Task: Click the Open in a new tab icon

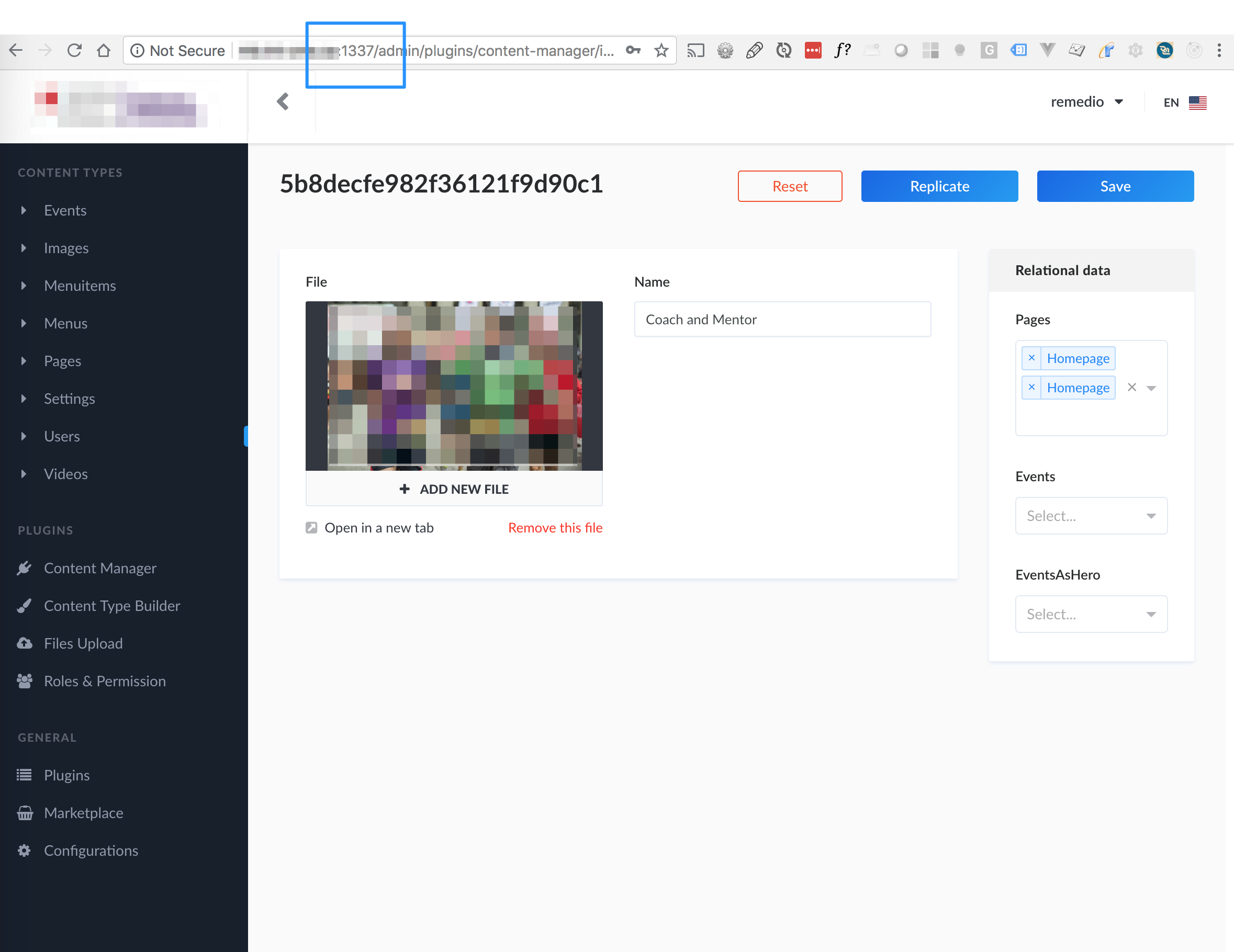Action: [312, 527]
